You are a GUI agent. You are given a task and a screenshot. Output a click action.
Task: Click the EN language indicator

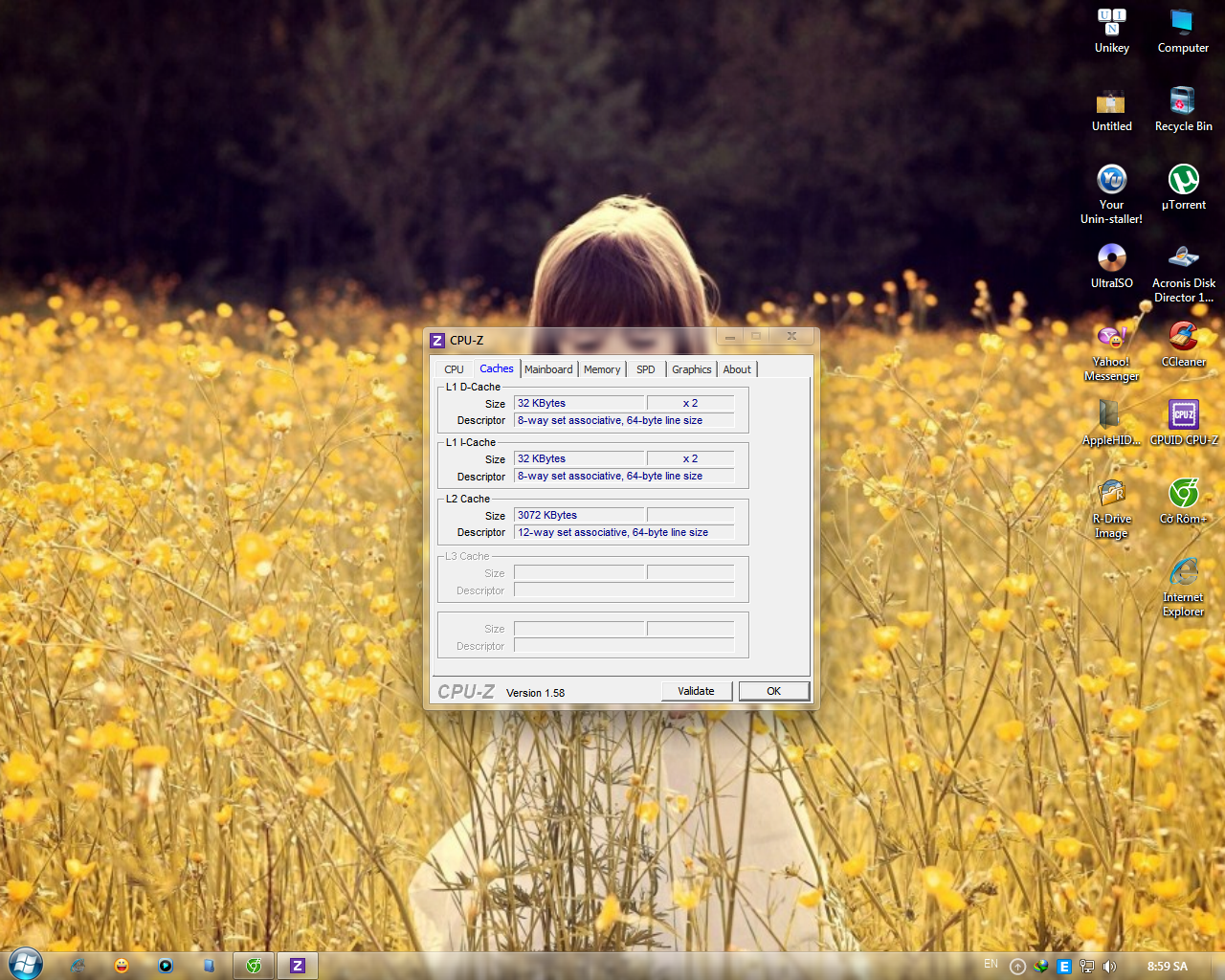[x=991, y=964]
